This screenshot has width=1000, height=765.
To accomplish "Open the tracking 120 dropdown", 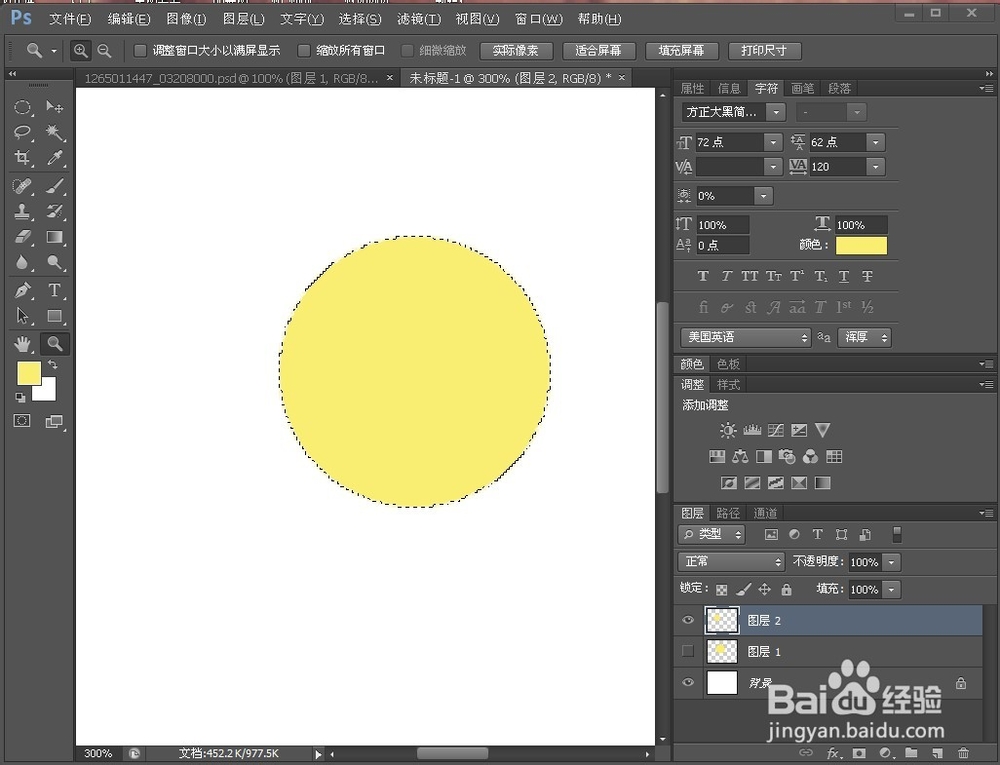I will [876, 167].
